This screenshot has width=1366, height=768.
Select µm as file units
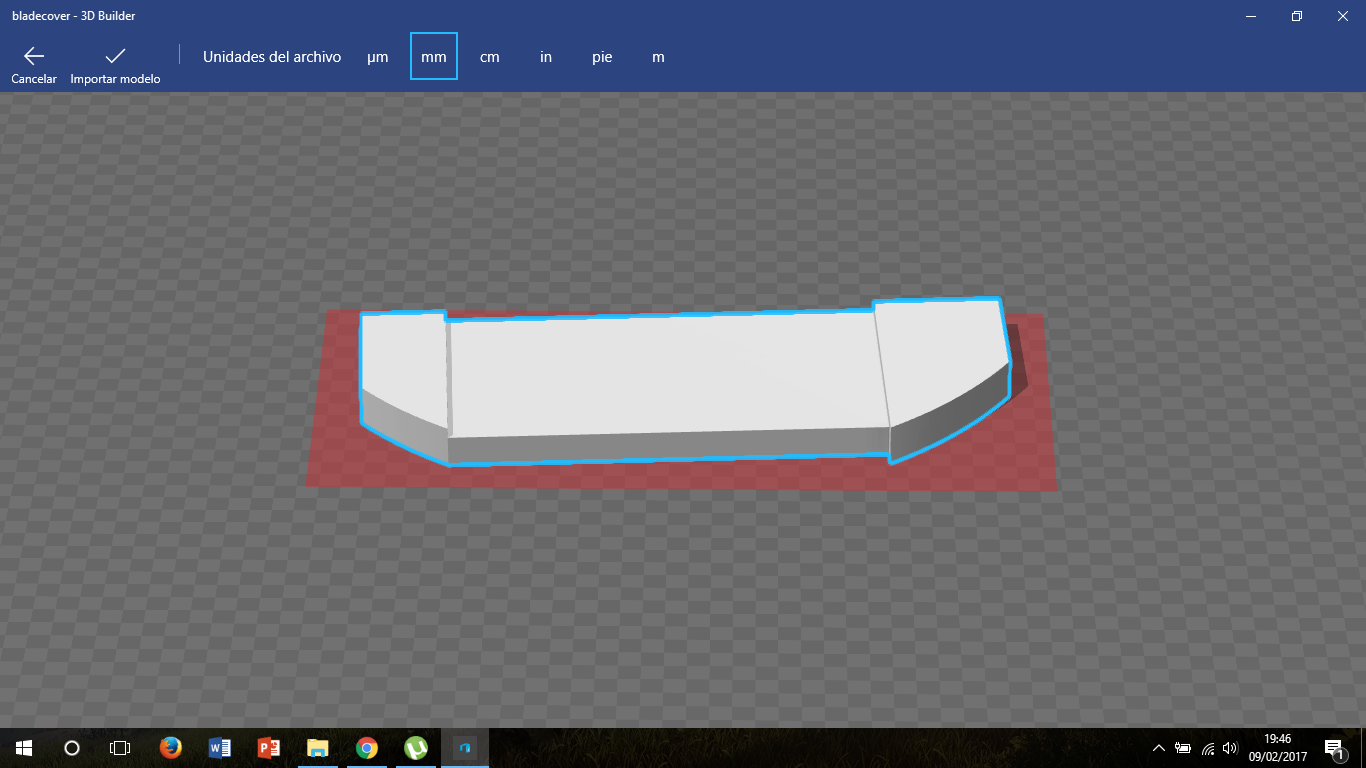(x=377, y=57)
